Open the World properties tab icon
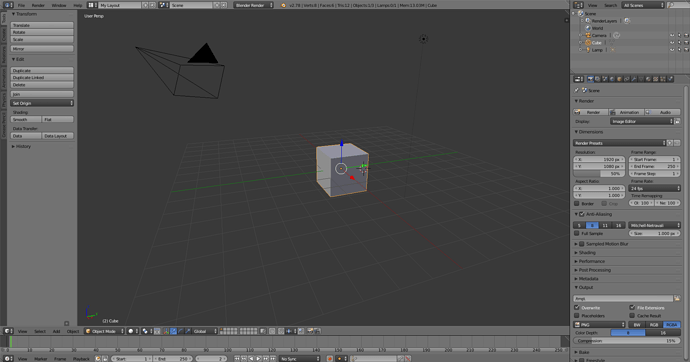The width and height of the screenshot is (690, 362). point(612,79)
